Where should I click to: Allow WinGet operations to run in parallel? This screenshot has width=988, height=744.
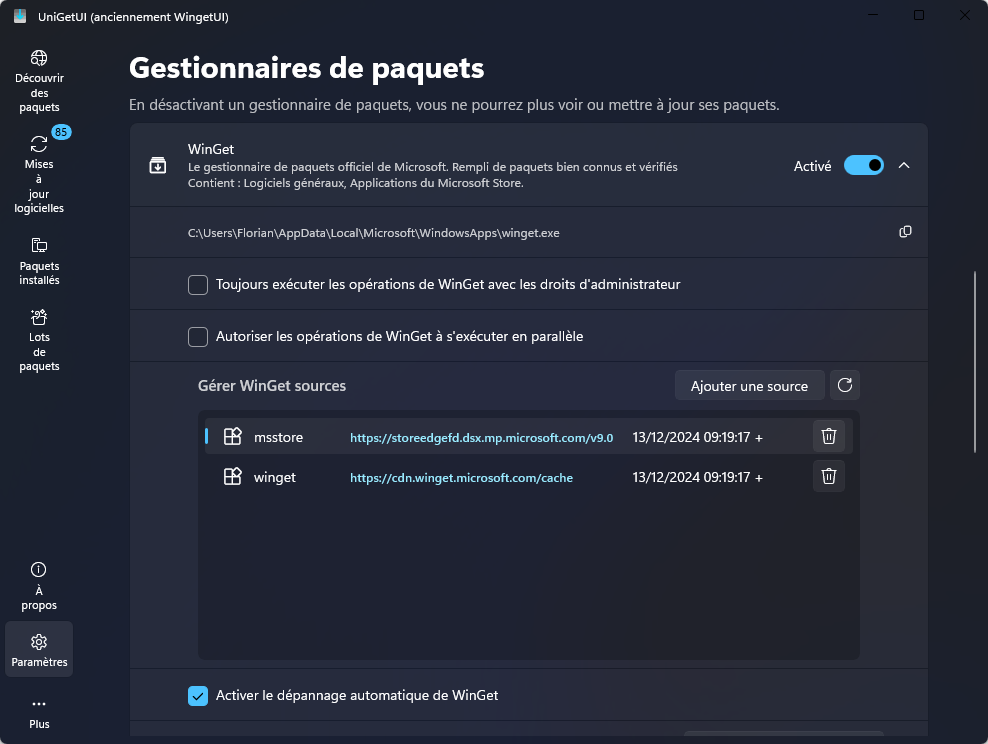coord(197,337)
